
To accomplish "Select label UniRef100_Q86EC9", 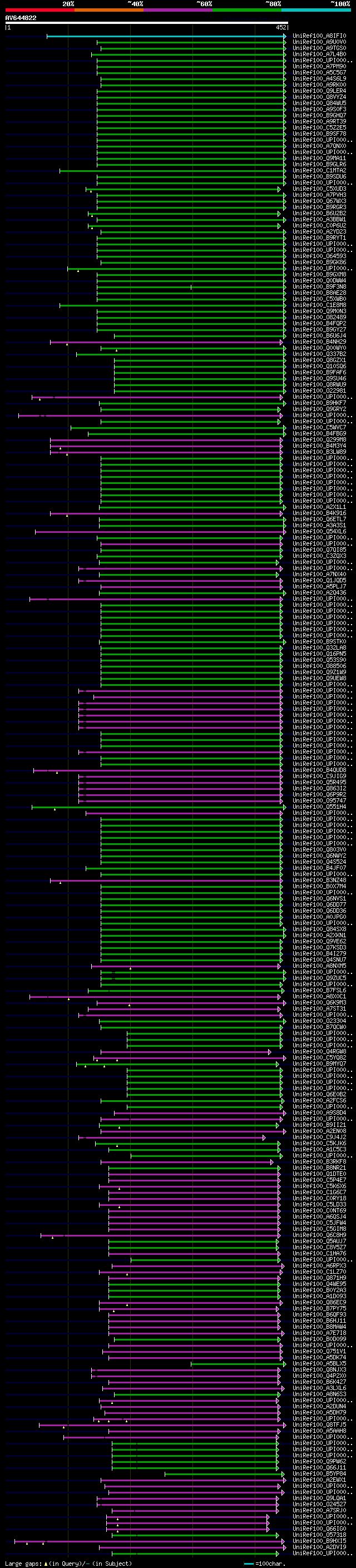I will coord(319,1302).
